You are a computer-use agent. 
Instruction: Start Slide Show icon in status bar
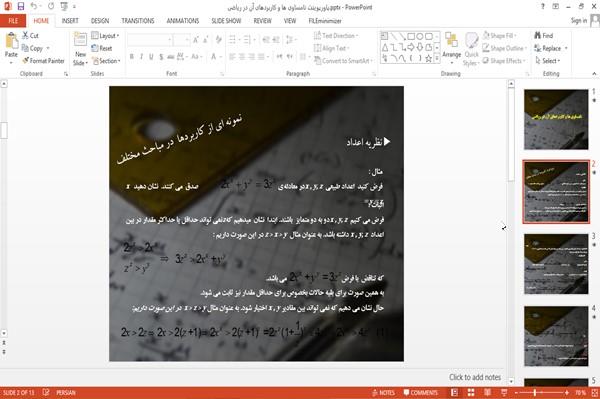click(x=504, y=392)
